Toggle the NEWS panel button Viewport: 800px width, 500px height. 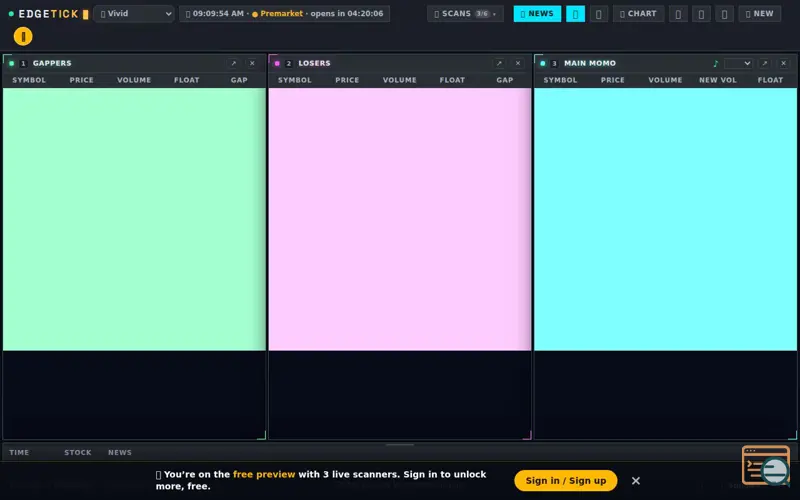[537, 14]
